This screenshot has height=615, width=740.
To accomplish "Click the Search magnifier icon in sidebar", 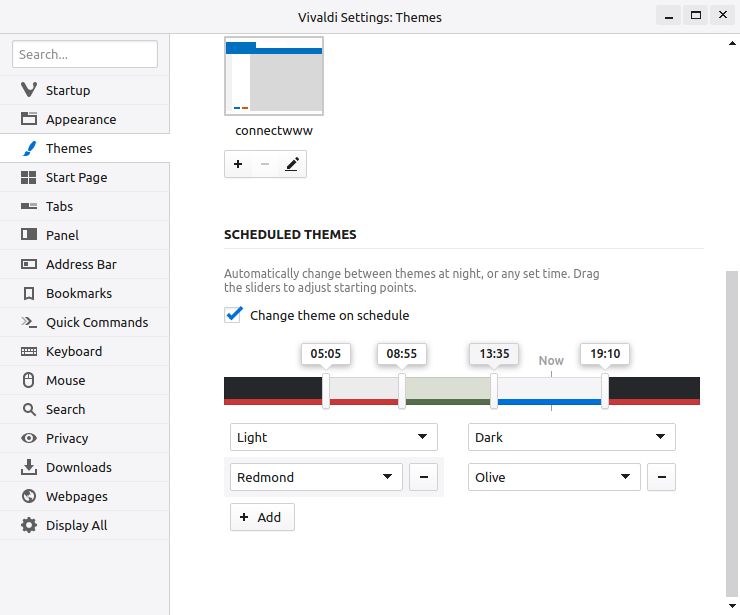I will click(x=29, y=409).
